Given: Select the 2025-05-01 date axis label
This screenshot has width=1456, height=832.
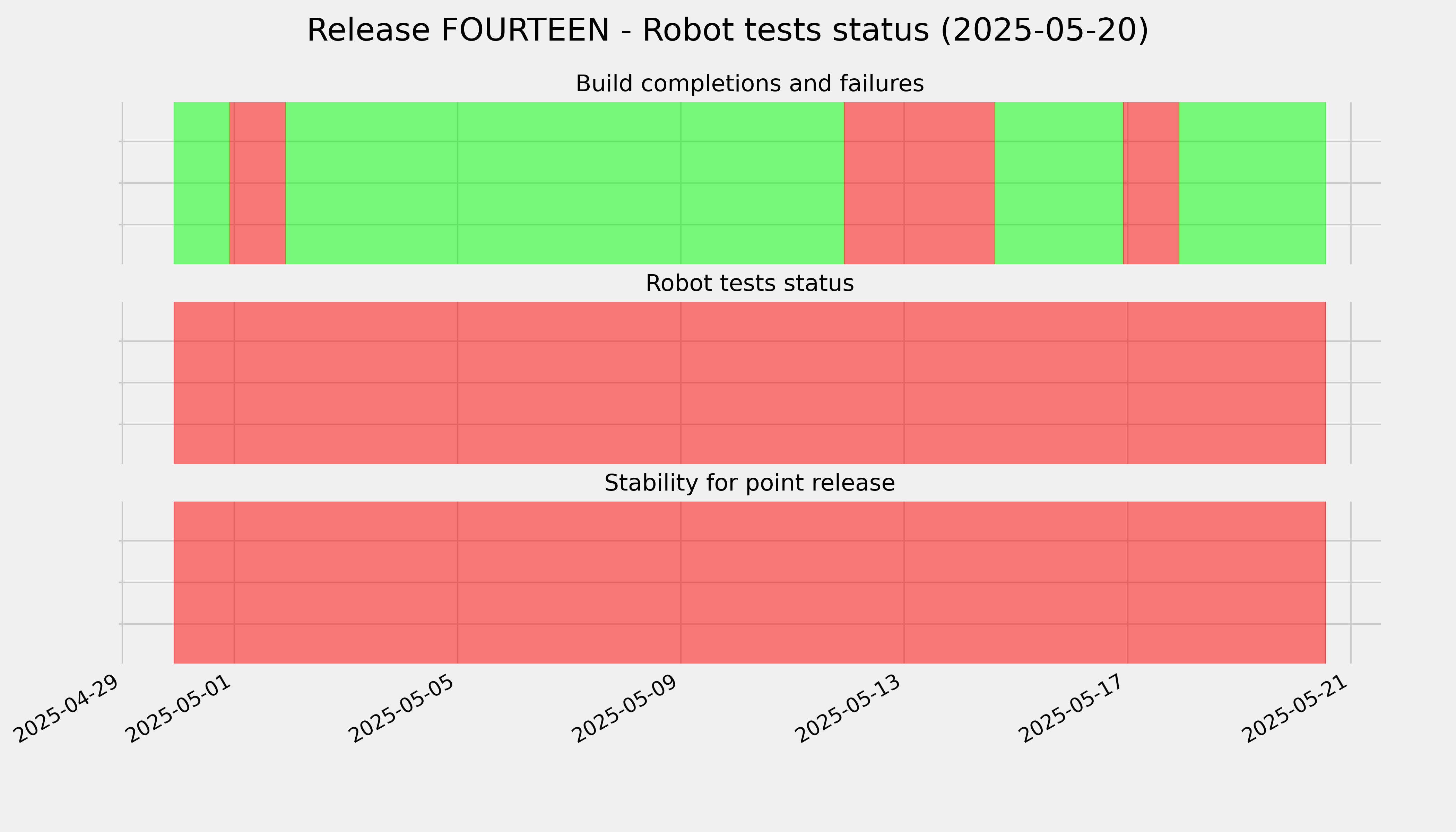Looking at the screenshot, I should click(180, 708).
